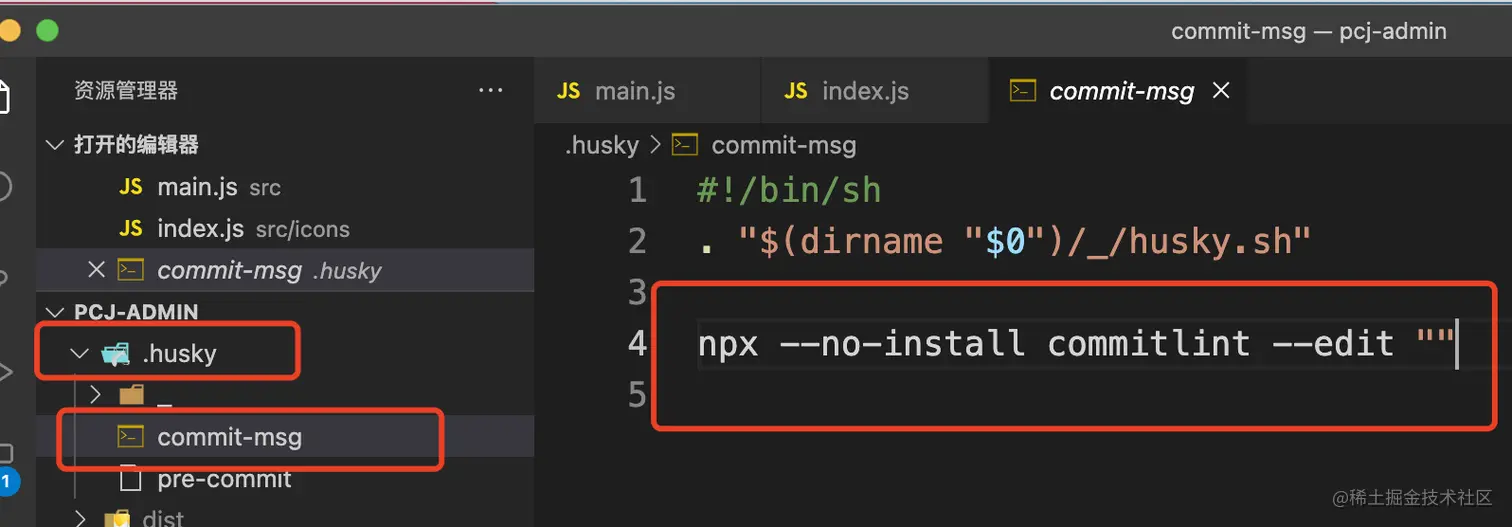
Task: Open main.js src in open editors
Action: tap(285, 187)
